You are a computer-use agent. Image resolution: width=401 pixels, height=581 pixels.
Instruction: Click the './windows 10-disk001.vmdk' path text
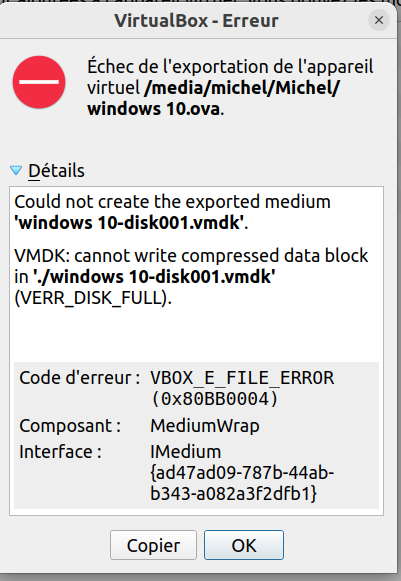tap(154, 277)
